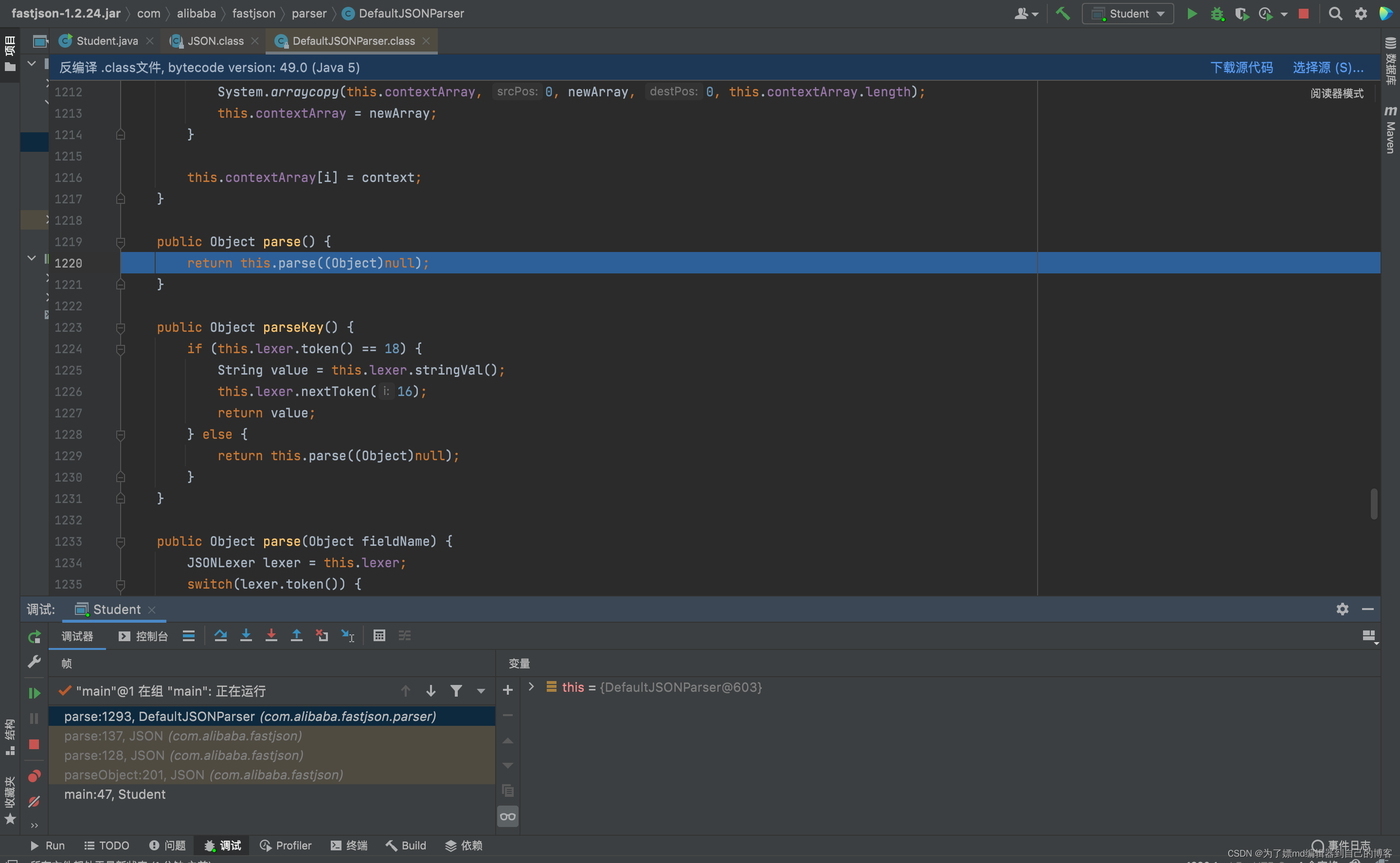
Task: Click Rerun Student debug icon
Action: tap(34, 636)
